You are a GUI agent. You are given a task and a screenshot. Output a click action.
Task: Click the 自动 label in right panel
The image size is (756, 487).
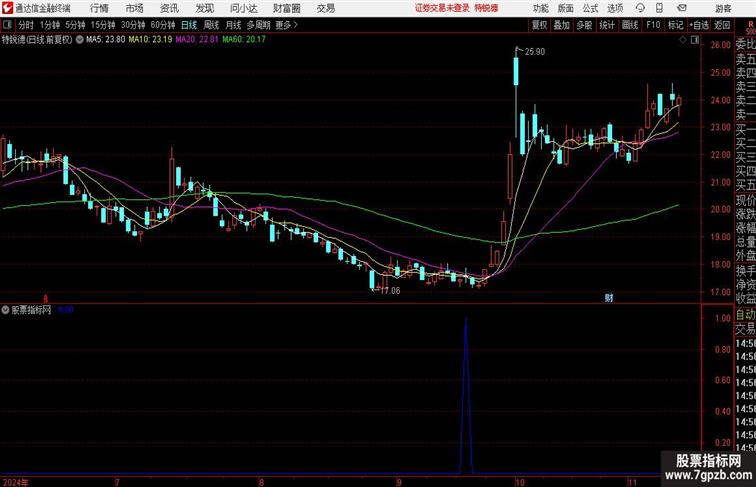[745, 314]
